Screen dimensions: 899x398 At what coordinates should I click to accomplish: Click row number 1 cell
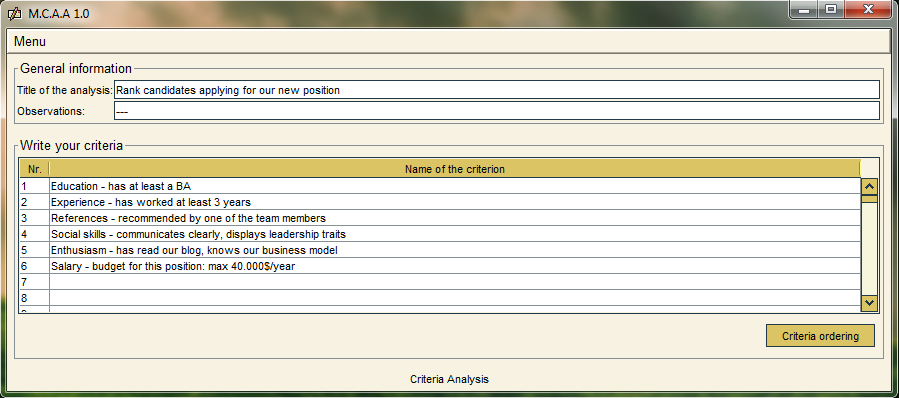pos(34,186)
